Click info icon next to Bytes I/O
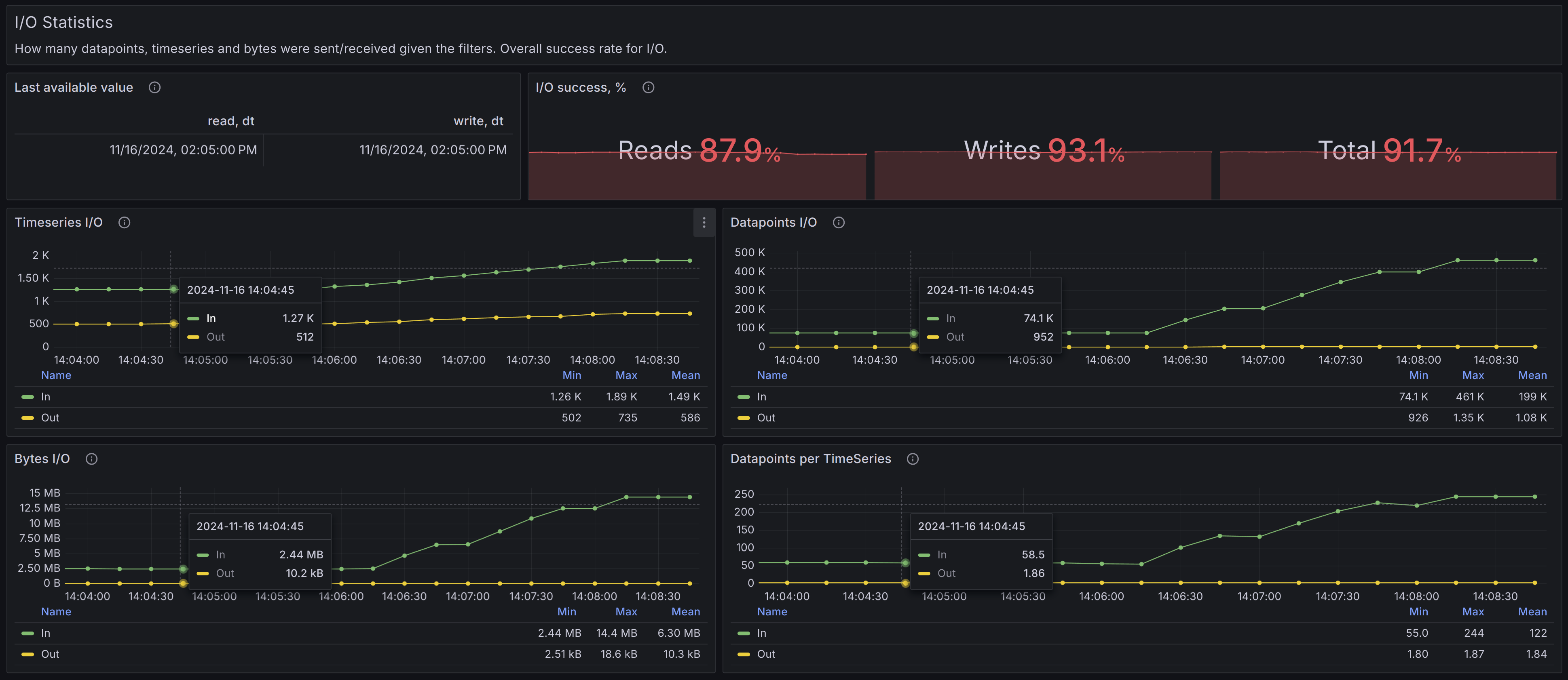 point(91,459)
